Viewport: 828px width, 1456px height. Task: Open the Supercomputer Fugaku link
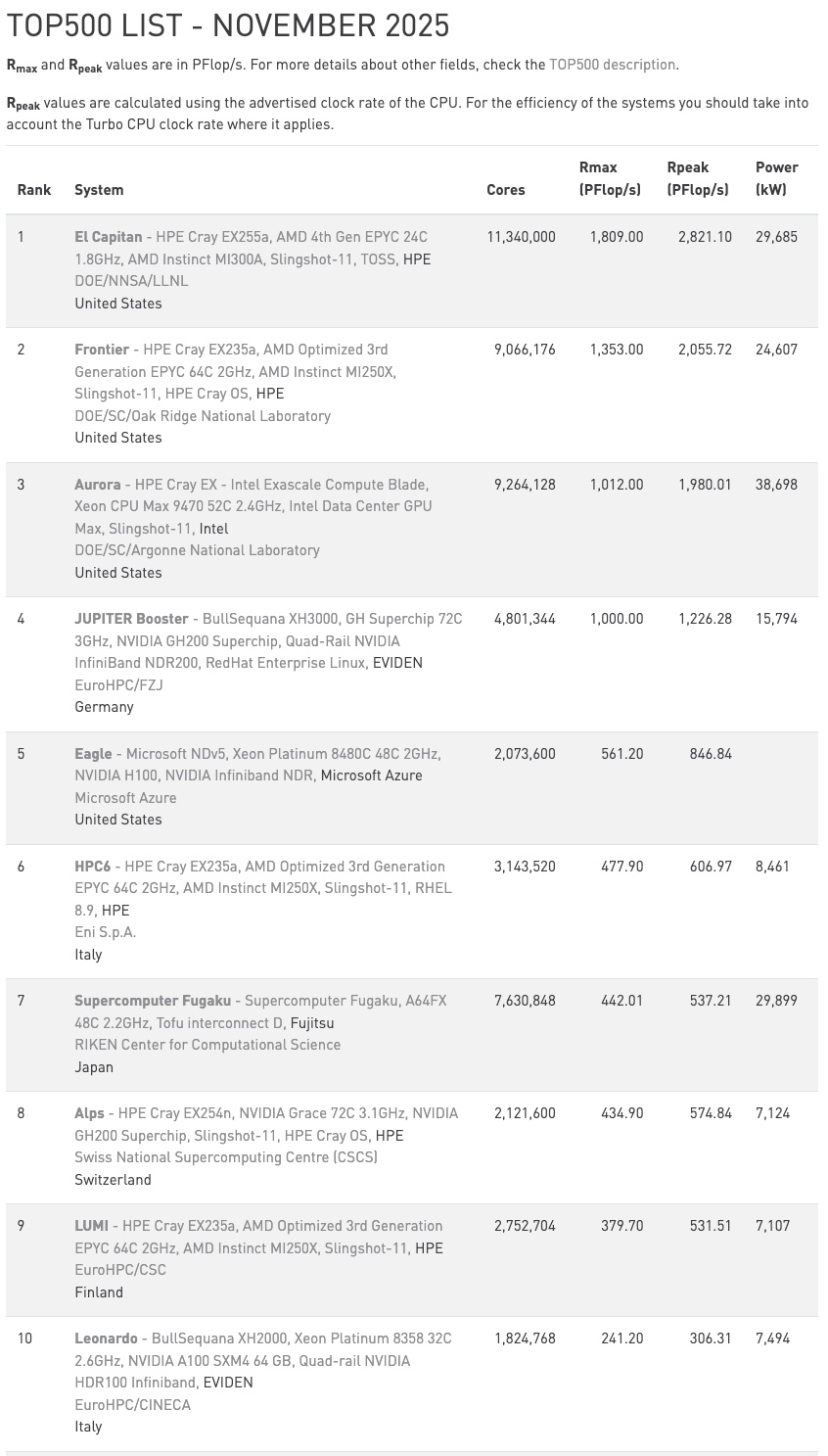[x=153, y=1001]
